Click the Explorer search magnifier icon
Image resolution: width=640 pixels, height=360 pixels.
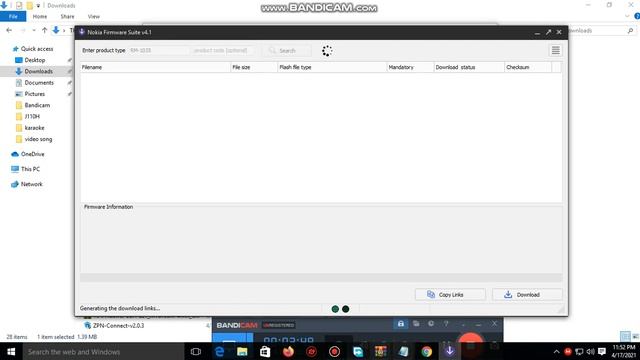[630, 31]
